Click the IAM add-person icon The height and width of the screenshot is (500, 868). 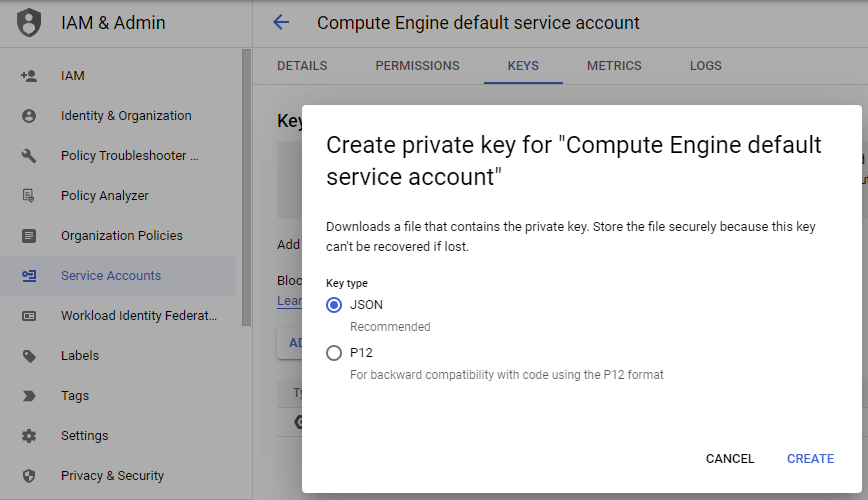tap(29, 76)
